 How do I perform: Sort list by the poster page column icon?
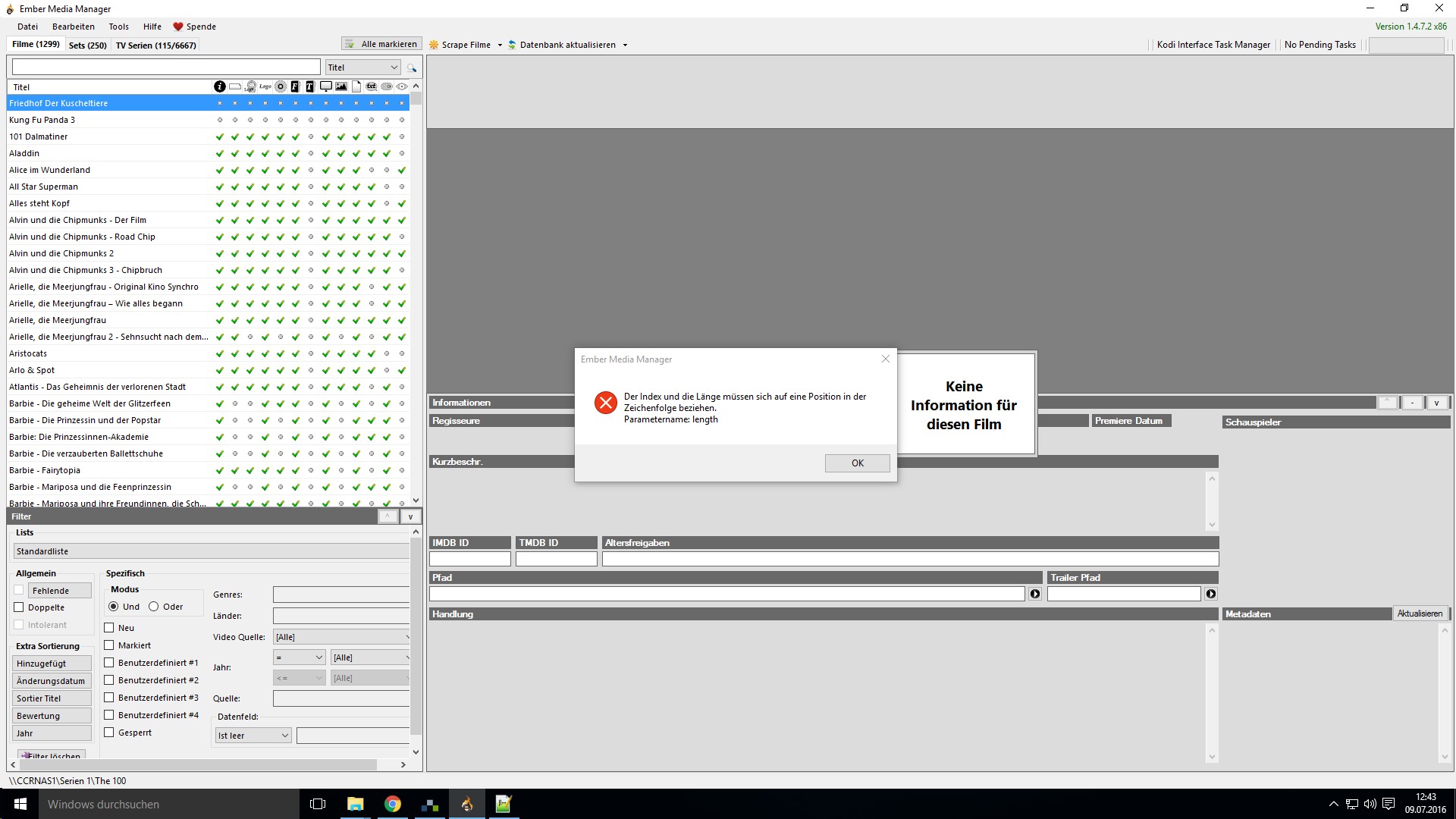(356, 86)
